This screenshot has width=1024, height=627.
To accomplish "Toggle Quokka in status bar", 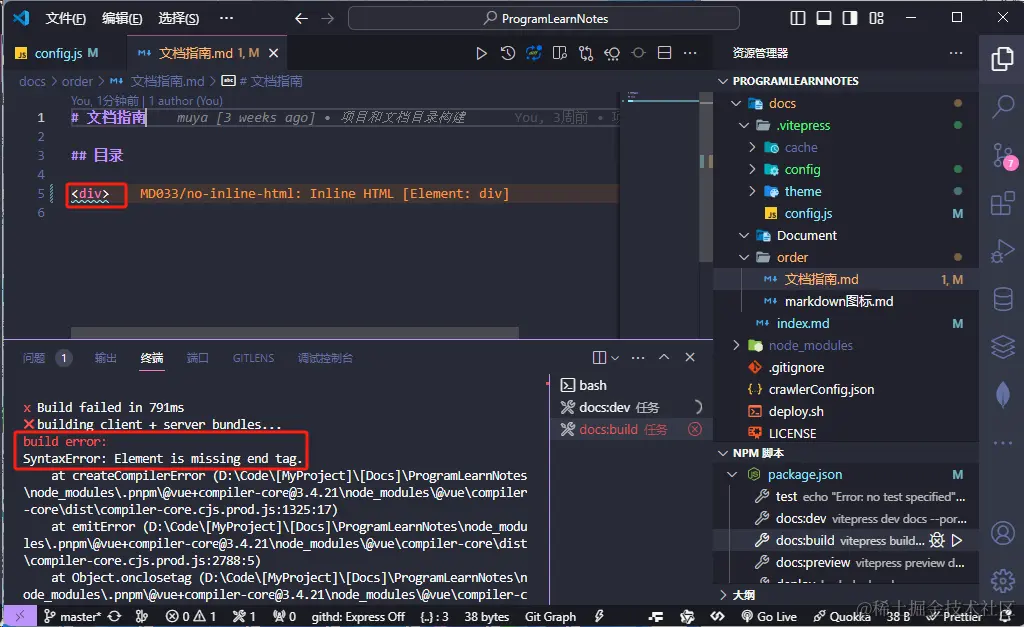I will [842, 617].
